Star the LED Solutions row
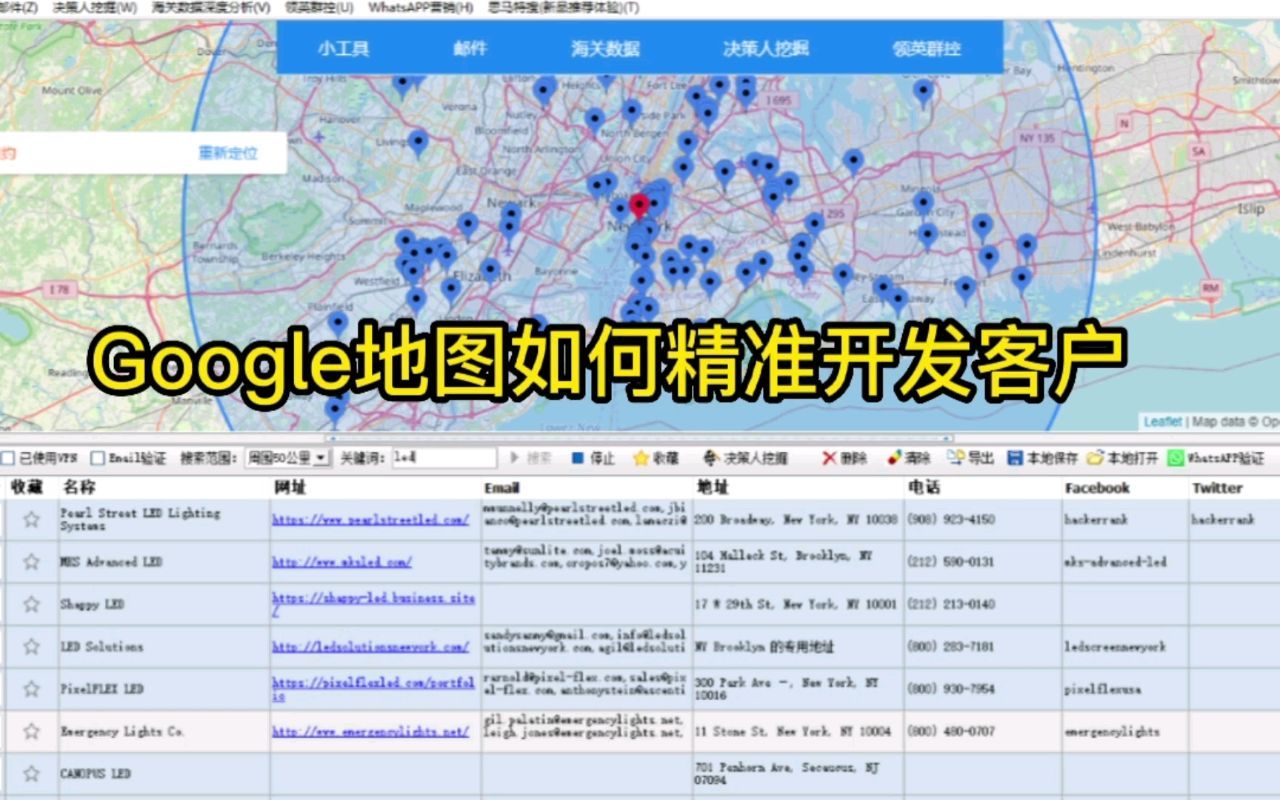 click(x=32, y=647)
